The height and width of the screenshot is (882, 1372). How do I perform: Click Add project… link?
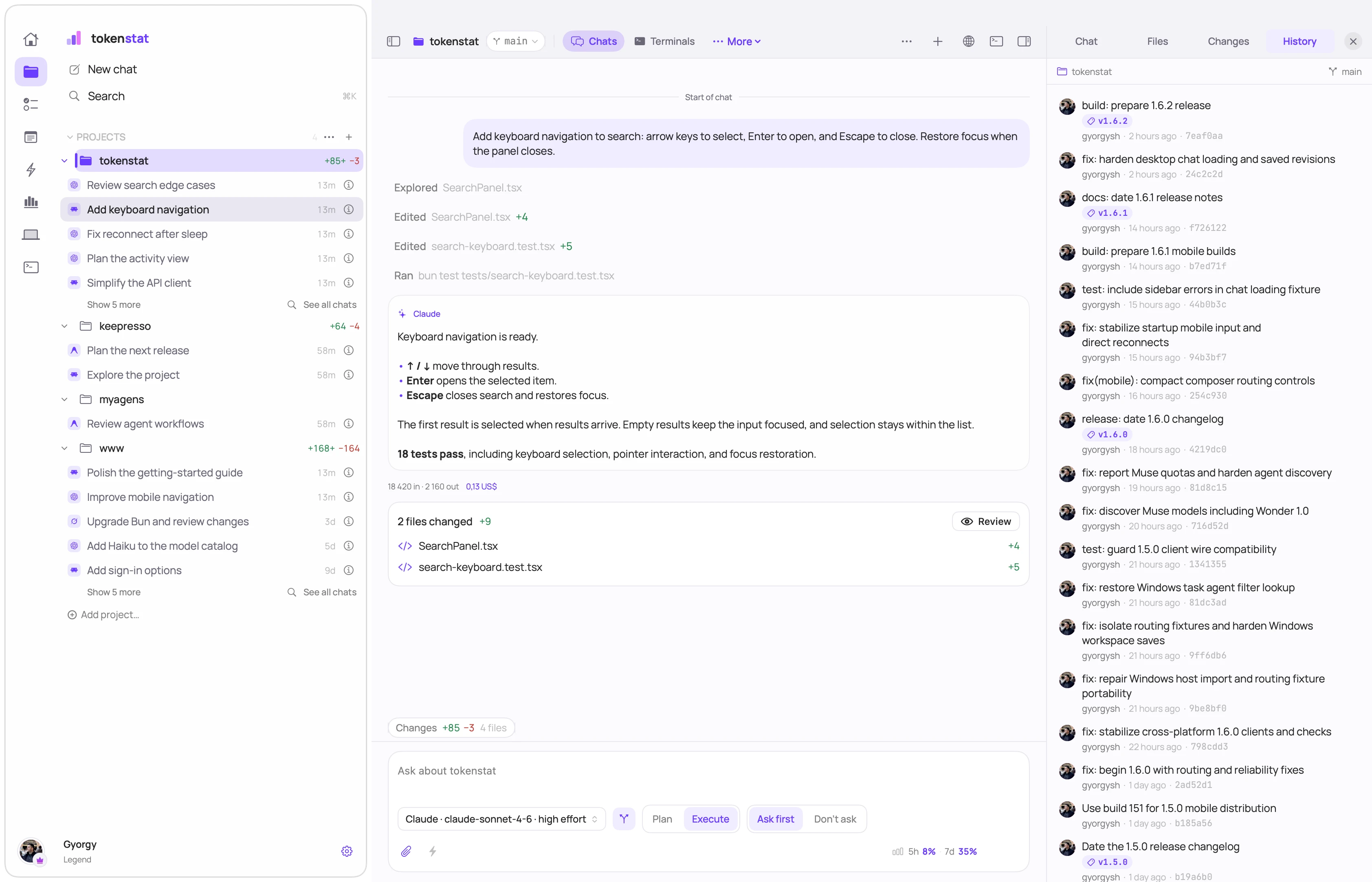103,614
